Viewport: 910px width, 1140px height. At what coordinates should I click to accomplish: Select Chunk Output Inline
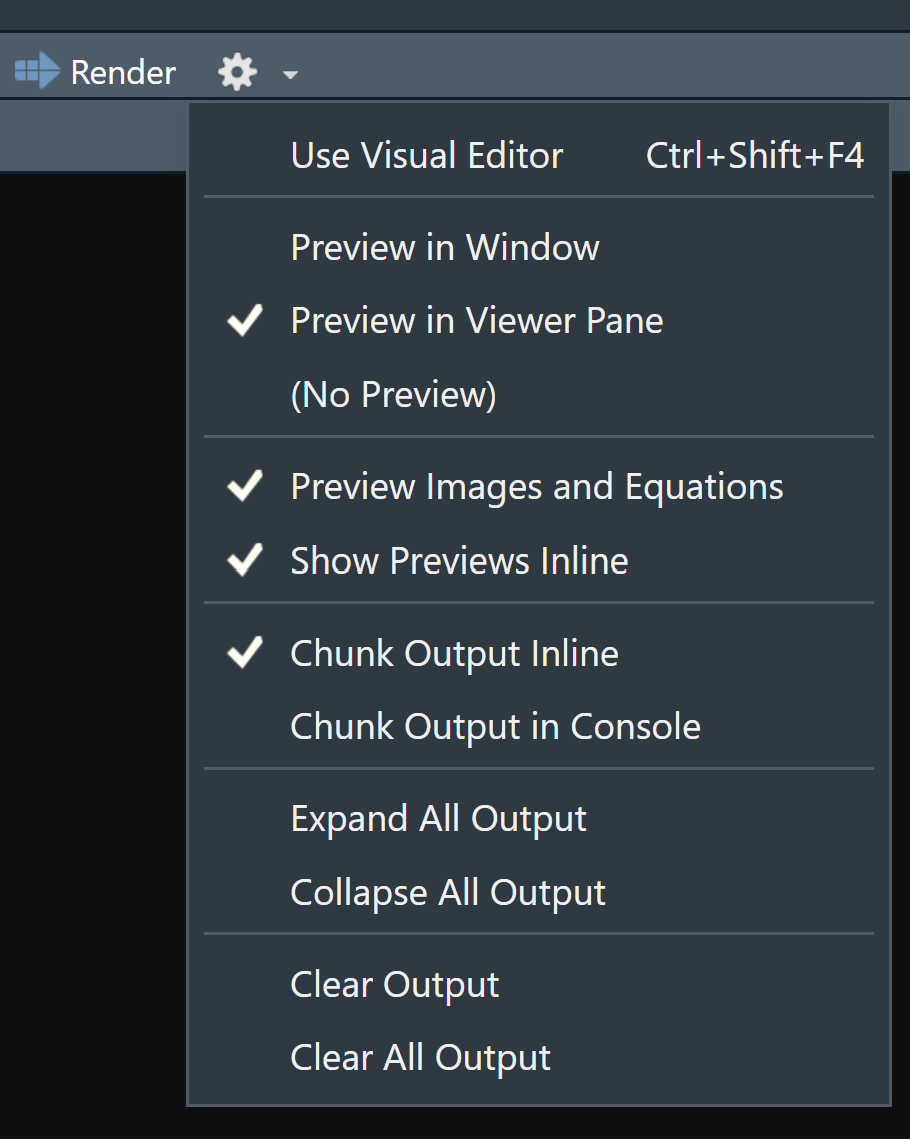pos(454,654)
